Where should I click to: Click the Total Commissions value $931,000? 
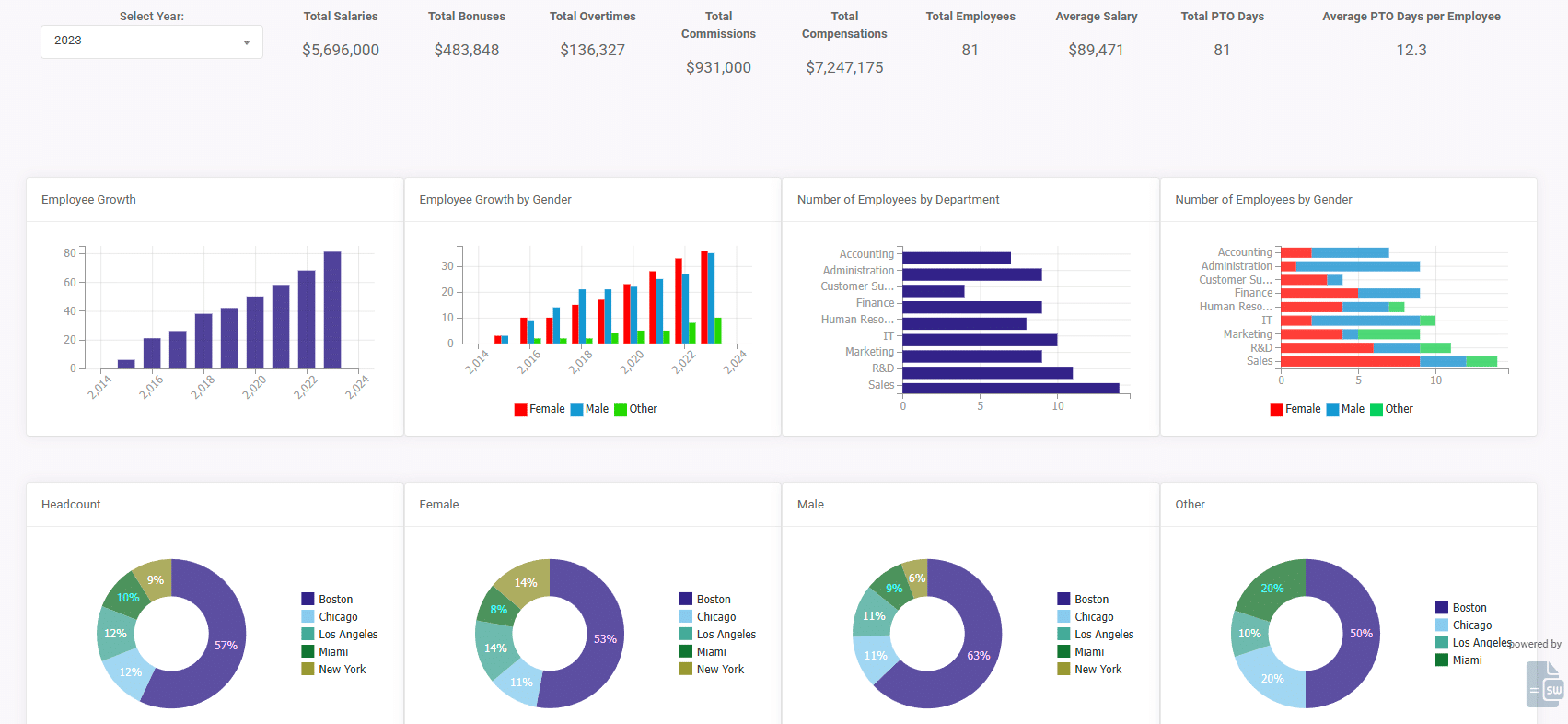click(719, 68)
